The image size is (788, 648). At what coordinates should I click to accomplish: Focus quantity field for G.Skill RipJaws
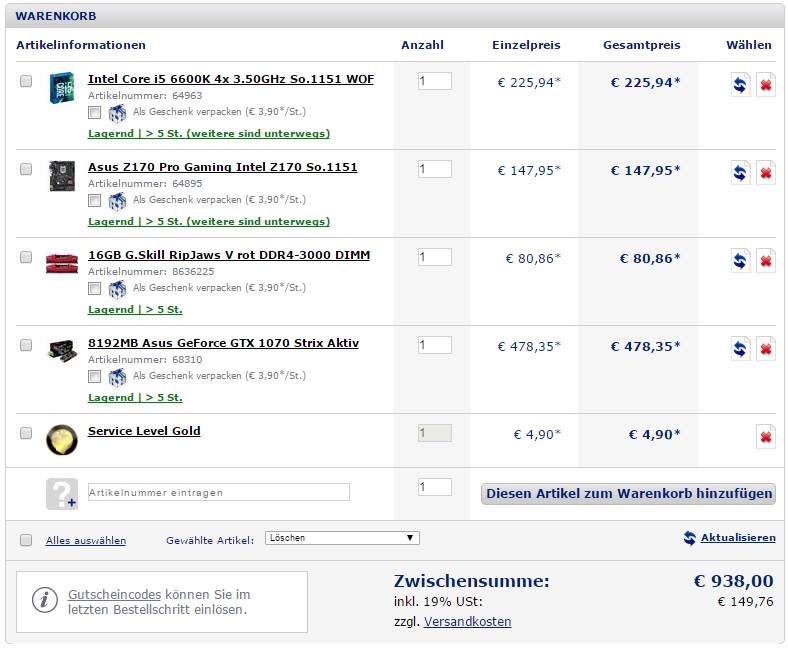pyautogui.click(x=435, y=257)
